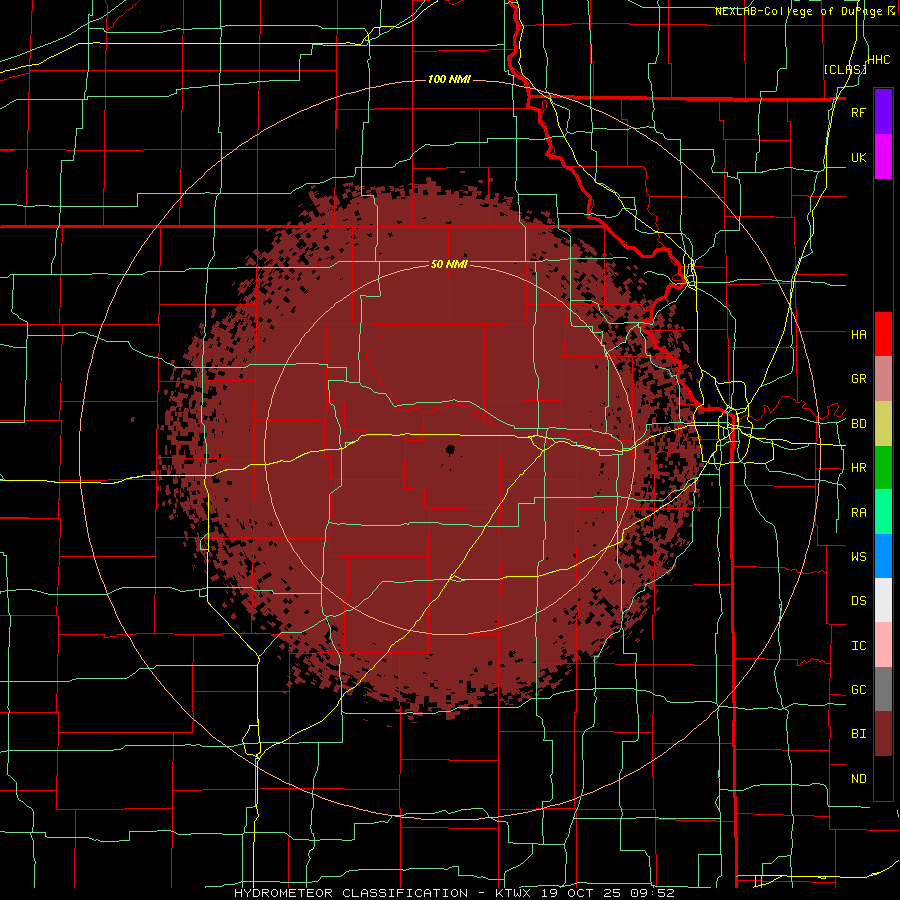Image resolution: width=900 pixels, height=900 pixels.
Task: Select the GR pink legend swatch
Action: coord(883,379)
